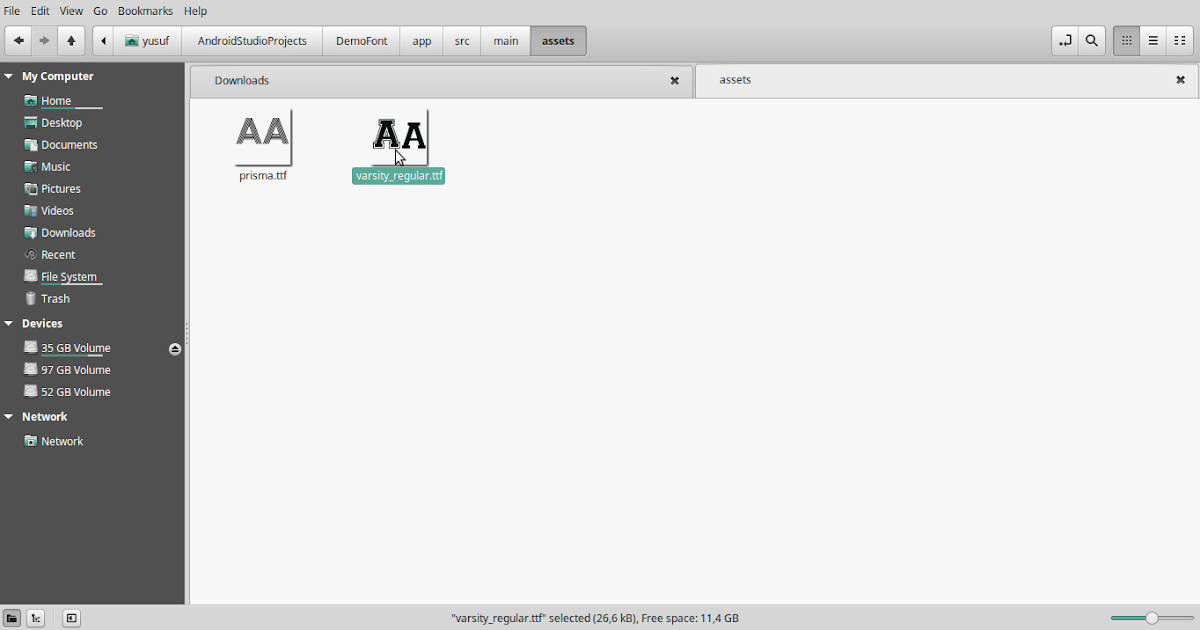Viewport: 1200px width, 630px height.
Task: Click the varsity_regular.ttf file name label
Action: (x=399, y=176)
